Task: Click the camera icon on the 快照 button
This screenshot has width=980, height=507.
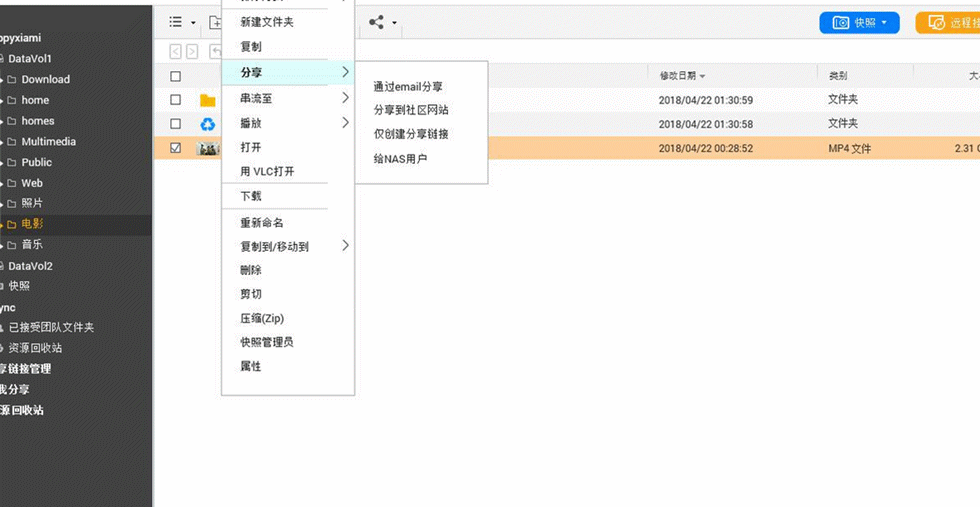Action: 842,23
